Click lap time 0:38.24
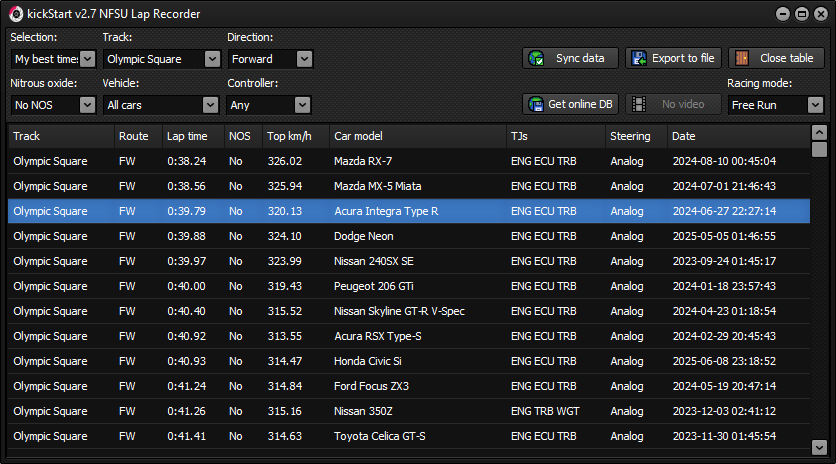836x464 pixels. [x=187, y=161]
